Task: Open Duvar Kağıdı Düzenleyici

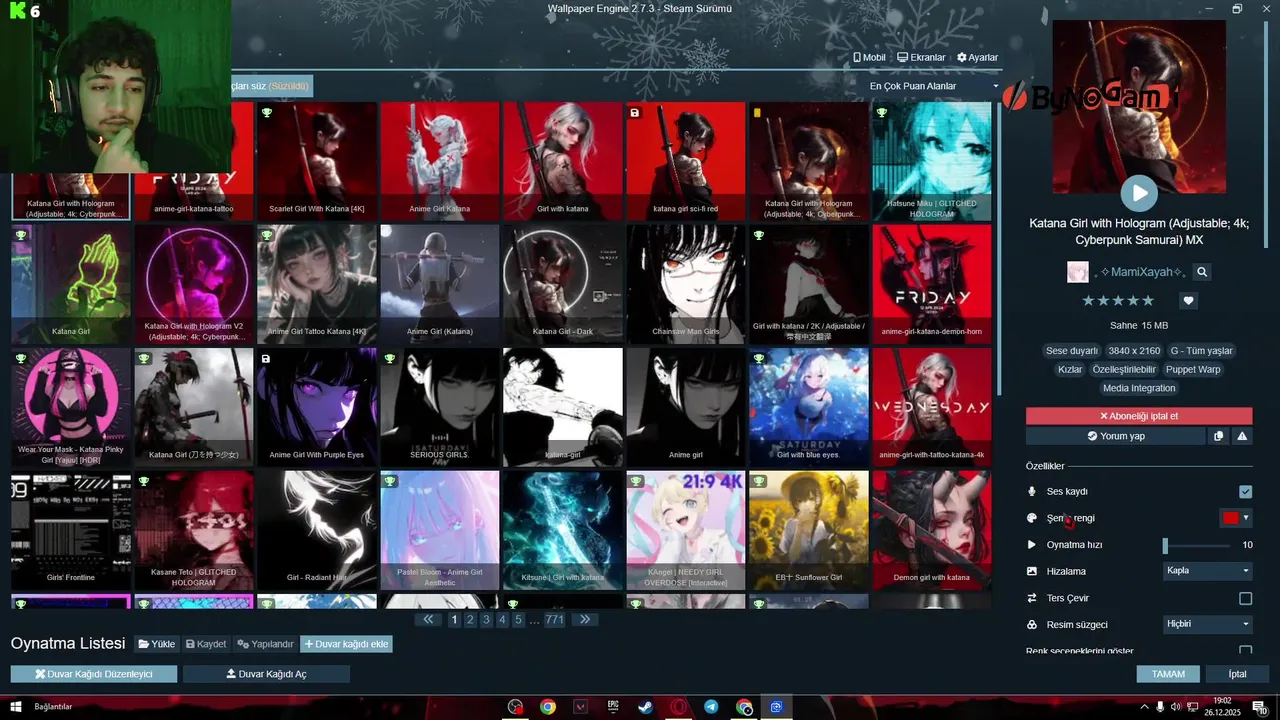Action: coord(94,674)
